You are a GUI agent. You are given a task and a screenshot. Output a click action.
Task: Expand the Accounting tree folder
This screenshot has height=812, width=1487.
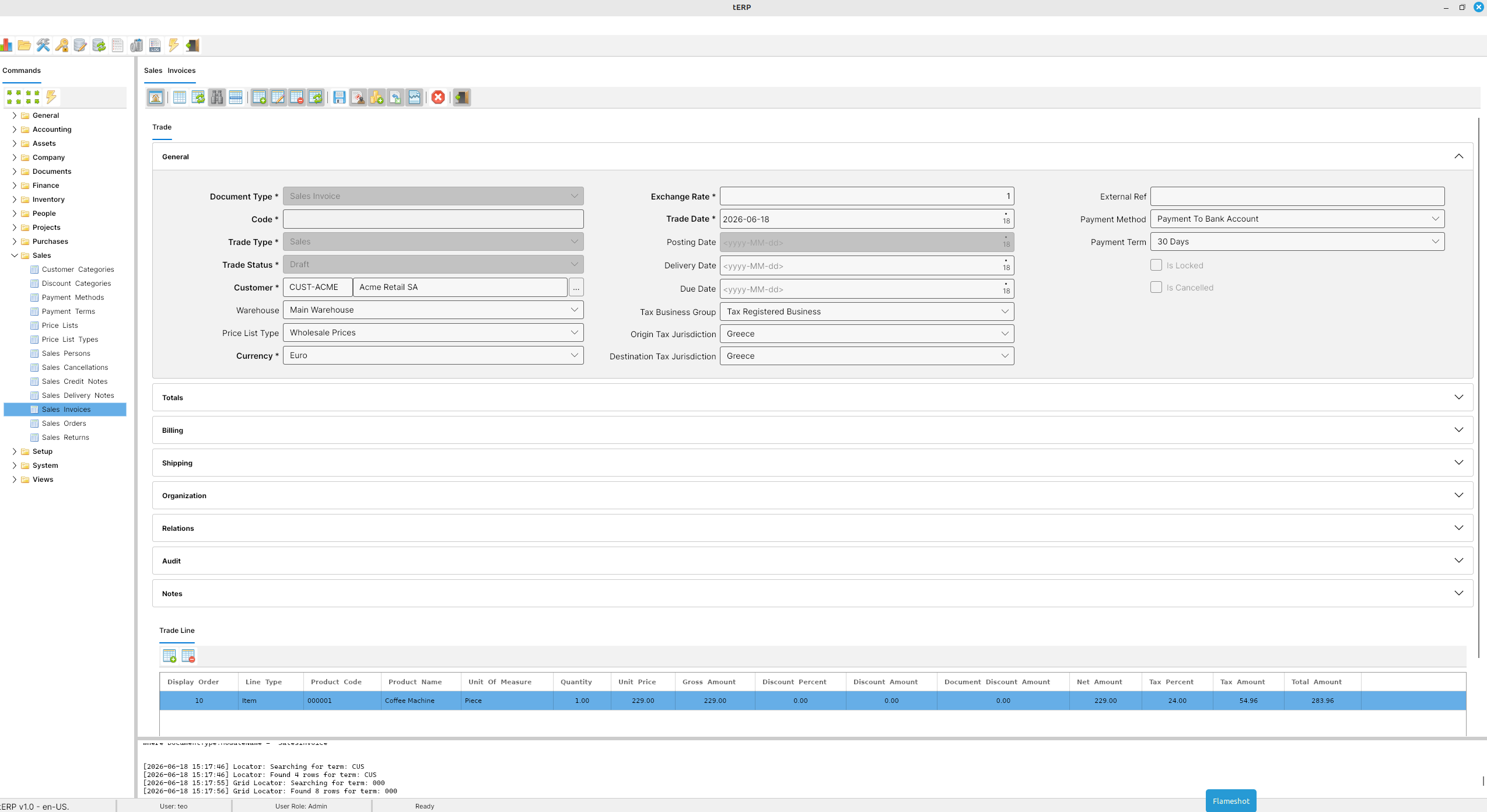pos(14,129)
